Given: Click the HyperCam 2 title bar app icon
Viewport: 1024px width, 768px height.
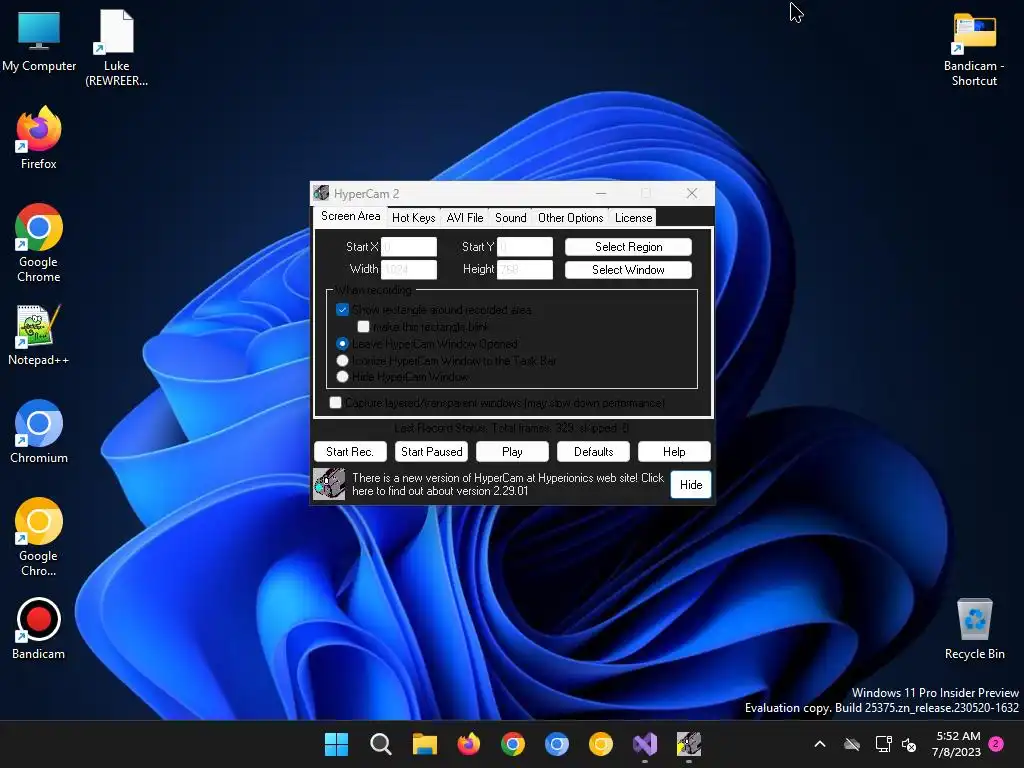Looking at the screenshot, I should pos(321,193).
